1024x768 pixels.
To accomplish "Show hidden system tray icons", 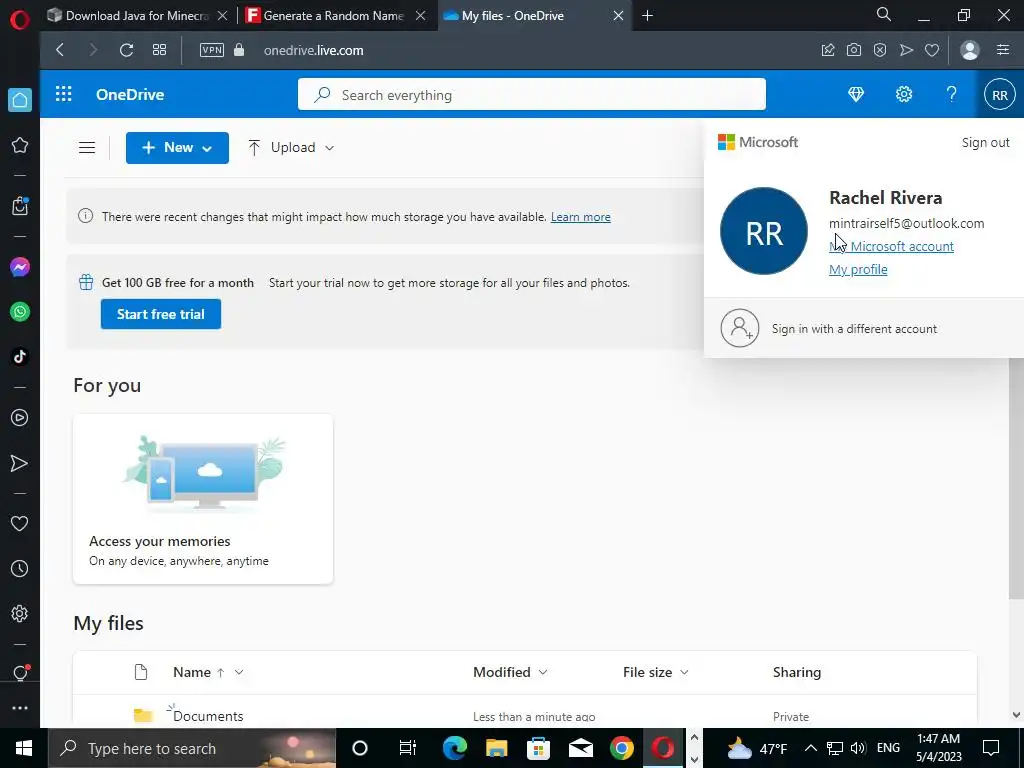I will click(x=810, y=748).
